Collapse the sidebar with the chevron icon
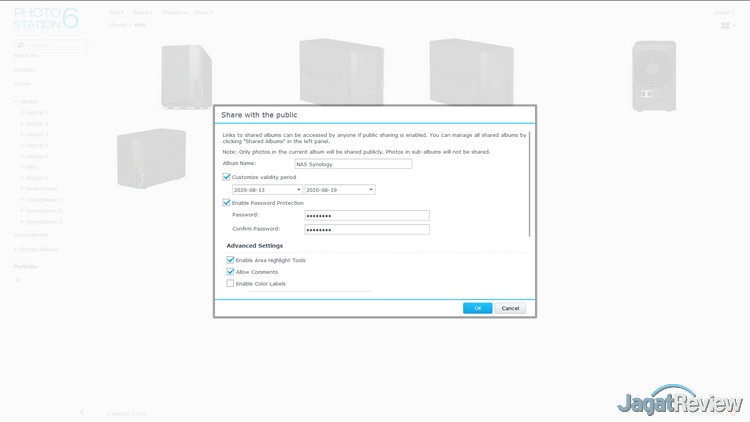Viewport: 750px width, 422px height. 82,412
